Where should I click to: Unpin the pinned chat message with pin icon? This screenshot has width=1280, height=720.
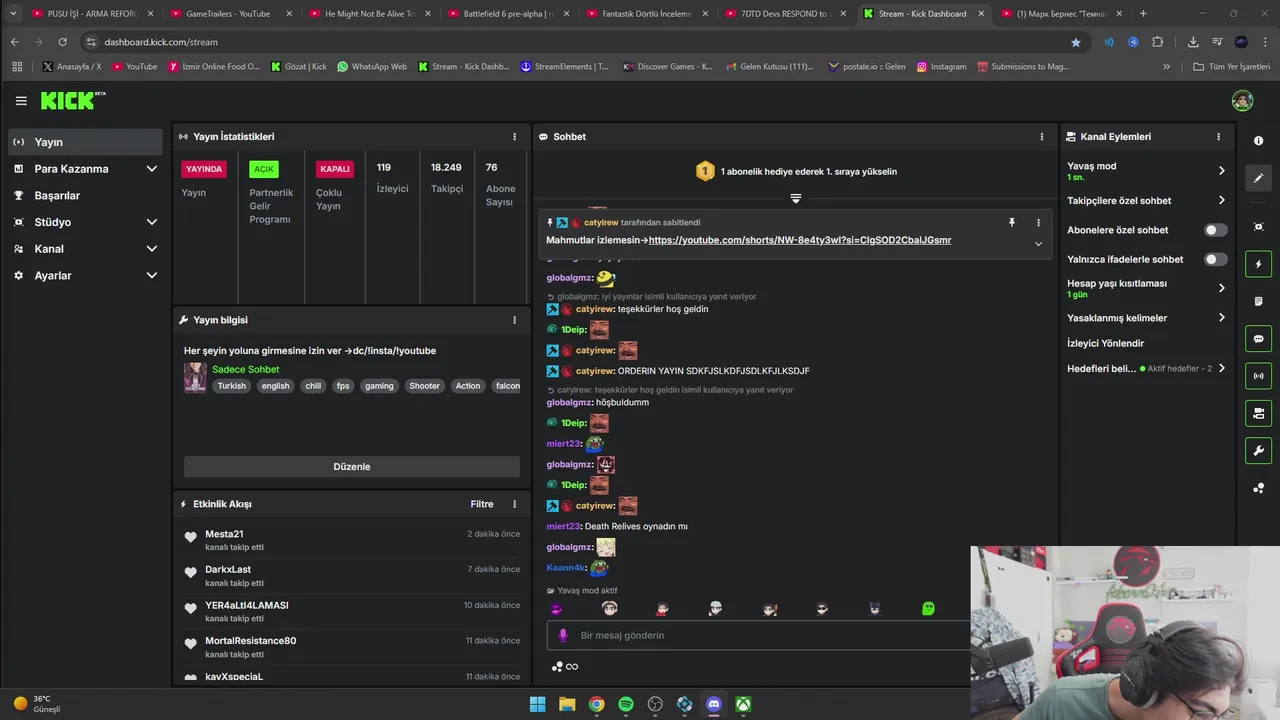coord(1012,223)
